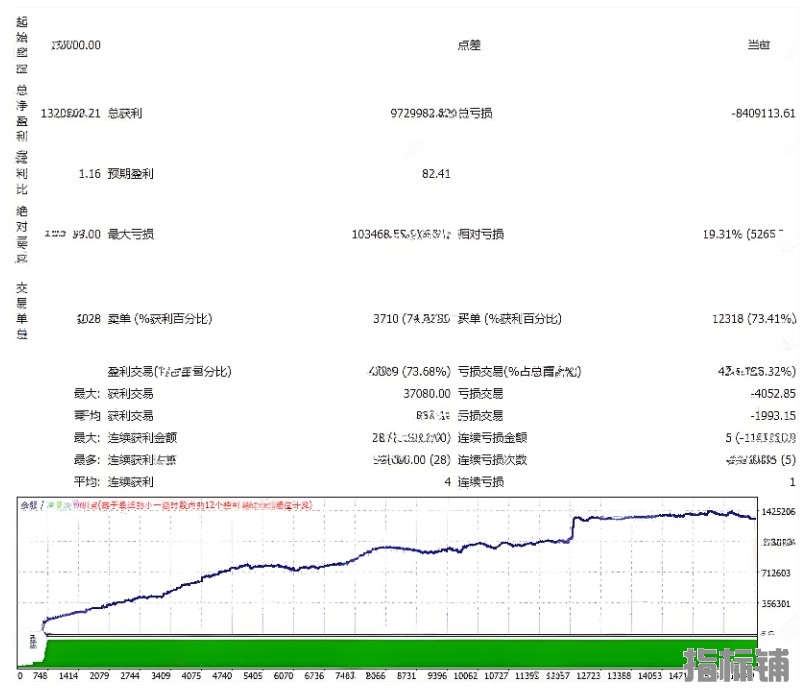Click the largest profit trade value 37080.00
This screenshot has width=806, height=690.
421,393
